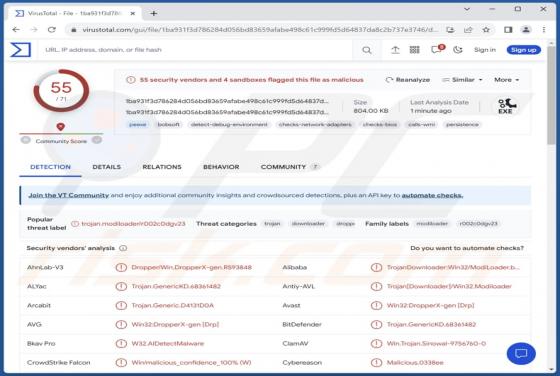Click the 55/71 detection score gauge

(x=61, y=91)
